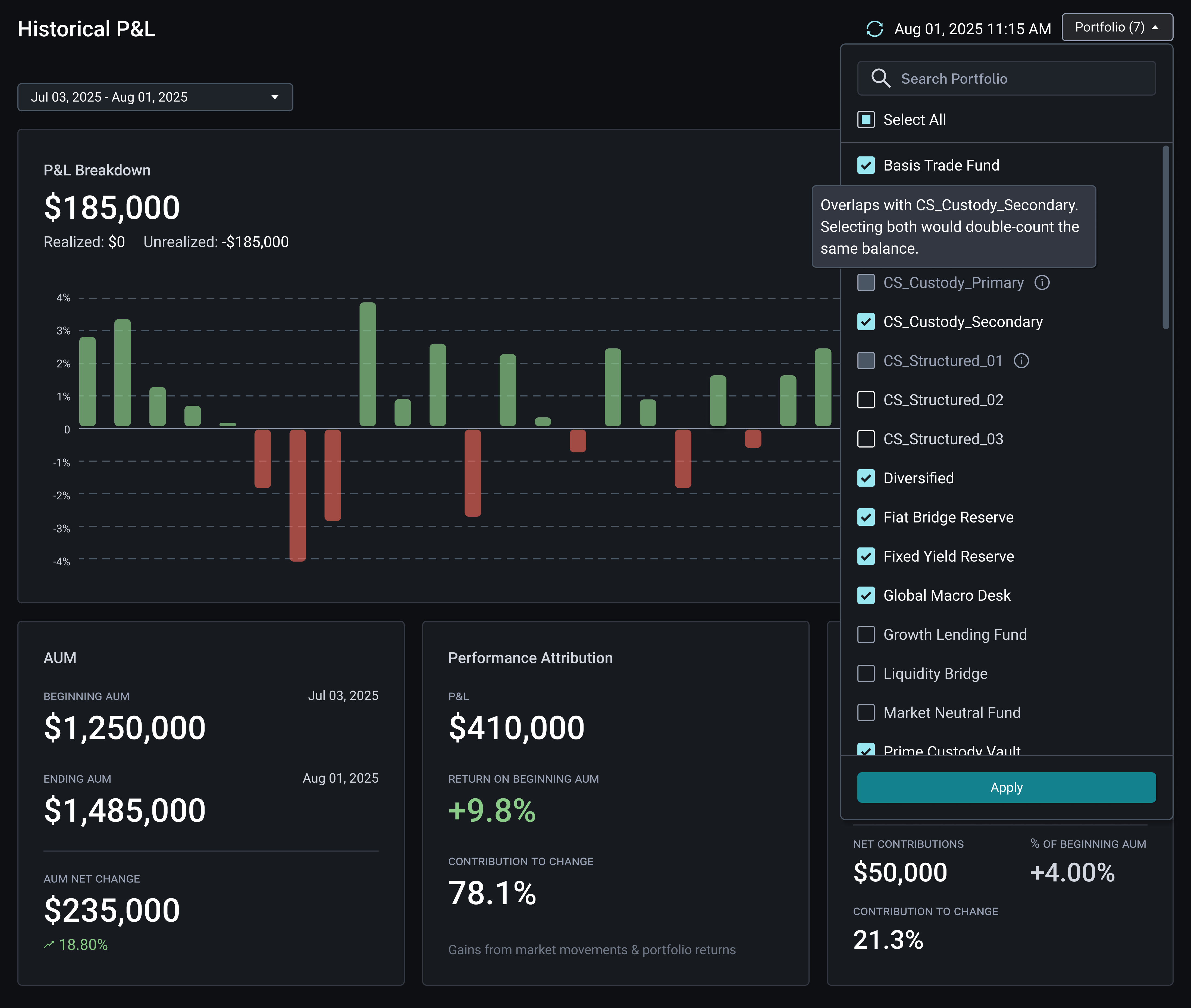Click the P&L Breakdown heading
Viewport: 1191px width, 1008px height.
(x=97, y=170)
